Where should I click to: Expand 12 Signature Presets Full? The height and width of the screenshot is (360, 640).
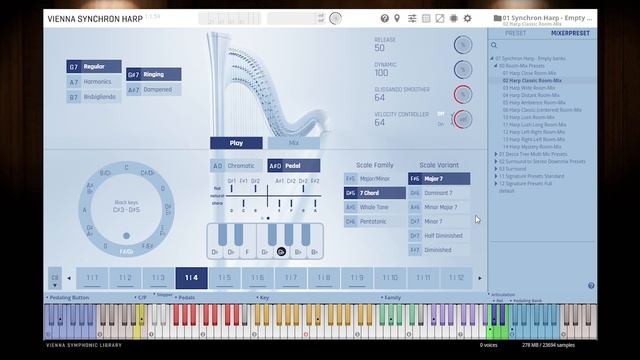coord(496,183)
